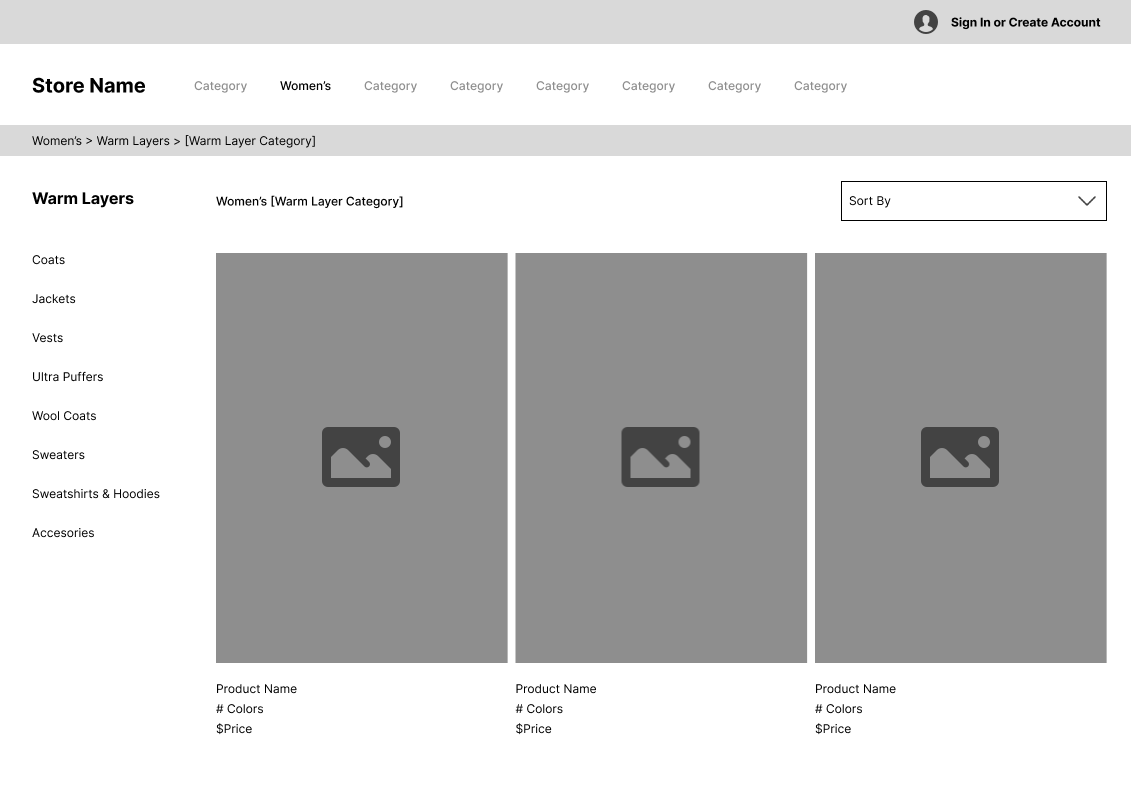Select Coats in the sidebar
Screen dimensions: 1131x804
(48, 260)
